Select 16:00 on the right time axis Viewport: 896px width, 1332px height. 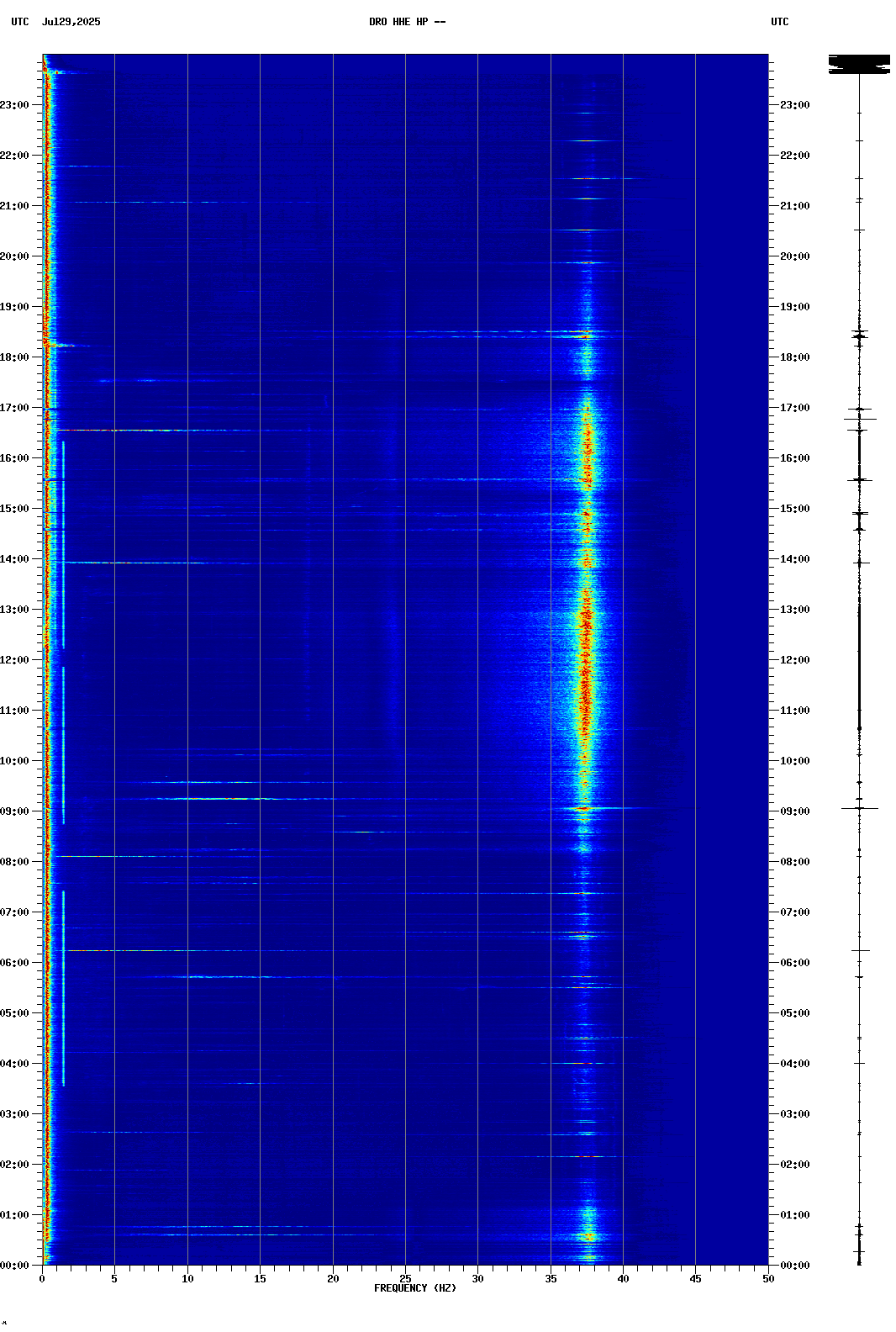[x=795, y=458]
